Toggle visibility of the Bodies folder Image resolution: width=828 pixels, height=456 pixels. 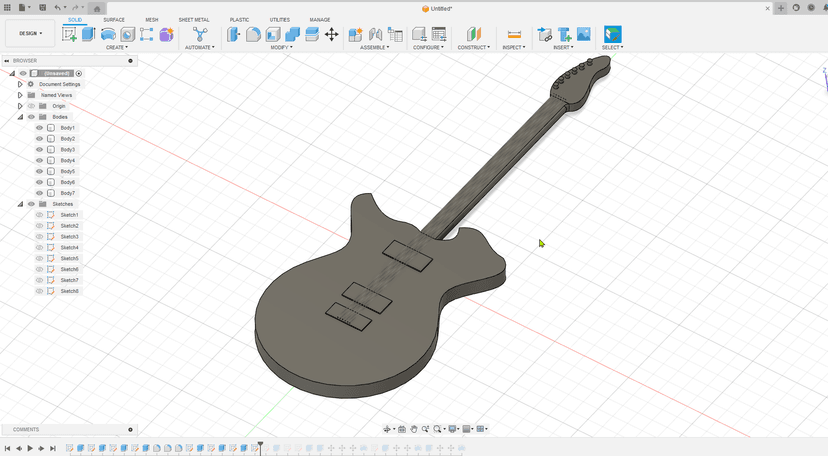pos(31,117)
